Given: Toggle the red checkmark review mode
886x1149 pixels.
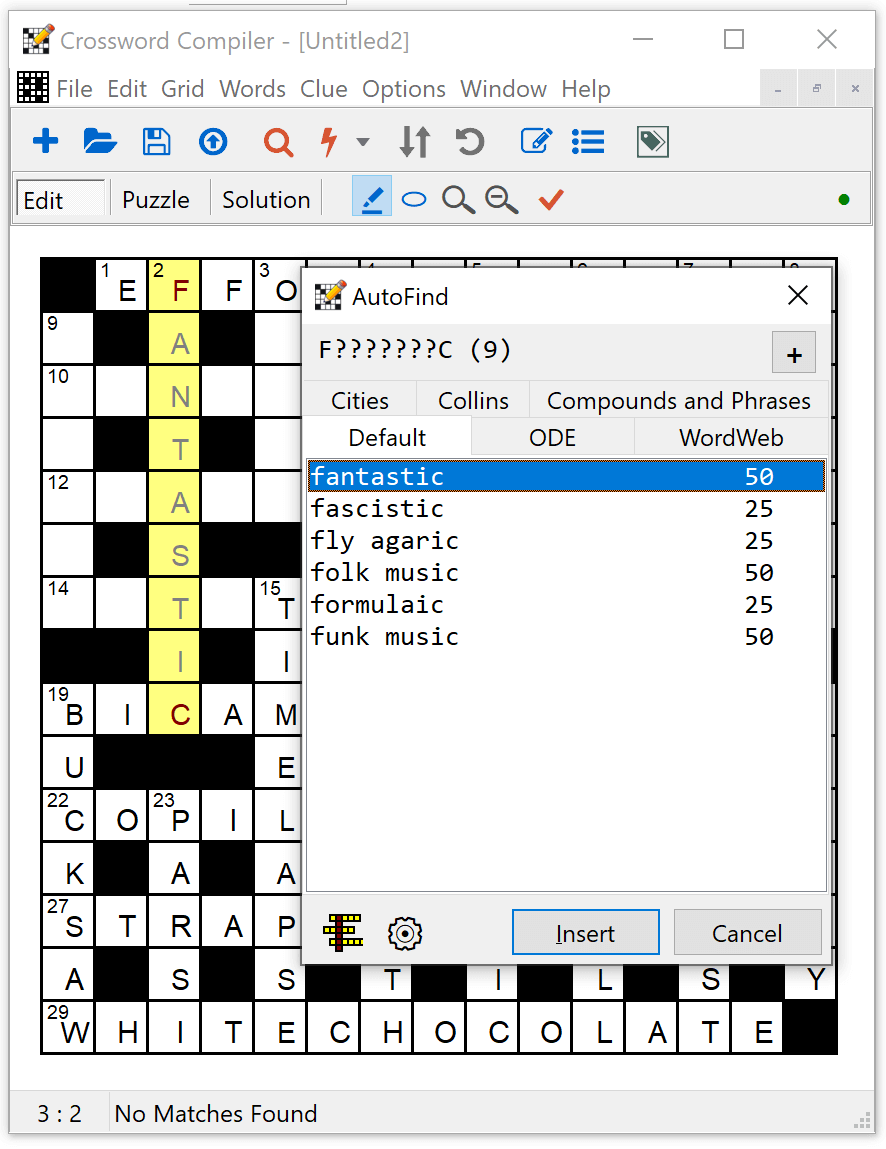Looking at the screenshot, I should [x=550, y=199].
